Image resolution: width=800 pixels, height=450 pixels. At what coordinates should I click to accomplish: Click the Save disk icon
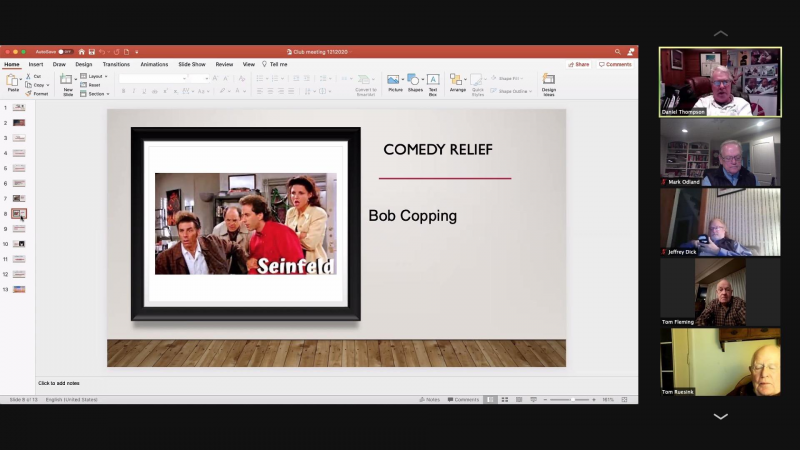(x=92, y=52)
